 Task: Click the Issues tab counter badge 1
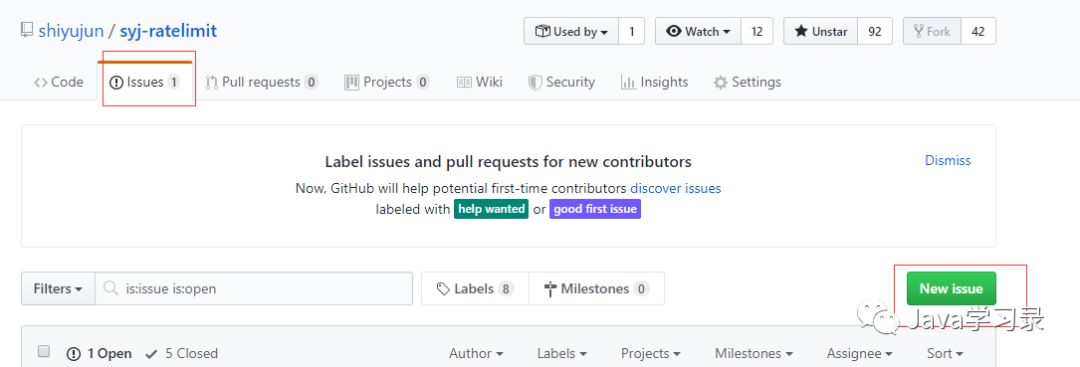[x=174, y=82]
